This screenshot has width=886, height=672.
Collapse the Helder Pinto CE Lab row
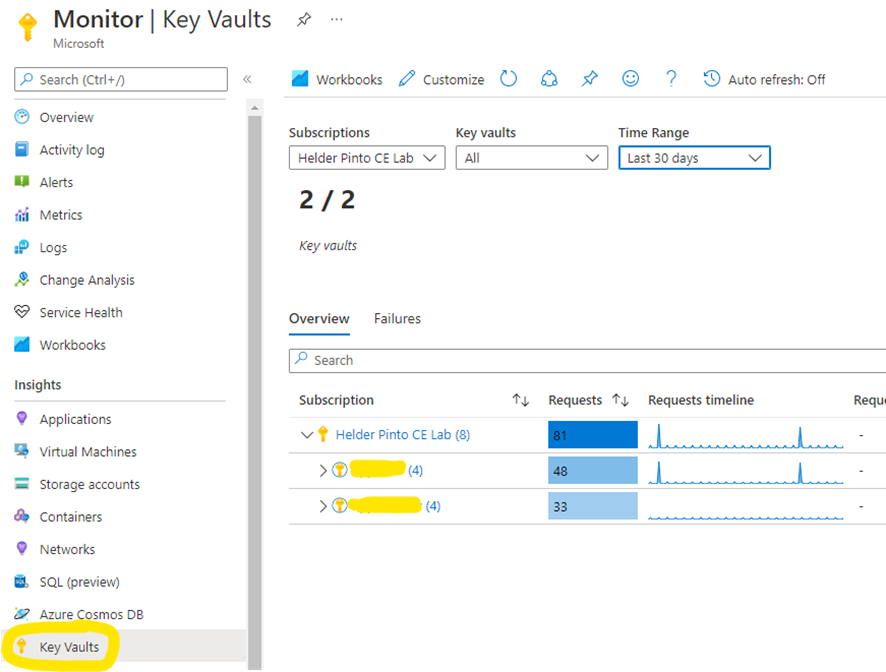[307, 435]
